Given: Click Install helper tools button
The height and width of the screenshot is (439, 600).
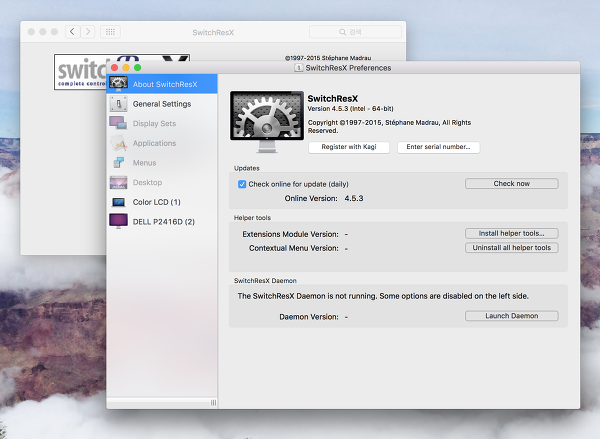Looking at the screenshot, I should click(512, 233).
